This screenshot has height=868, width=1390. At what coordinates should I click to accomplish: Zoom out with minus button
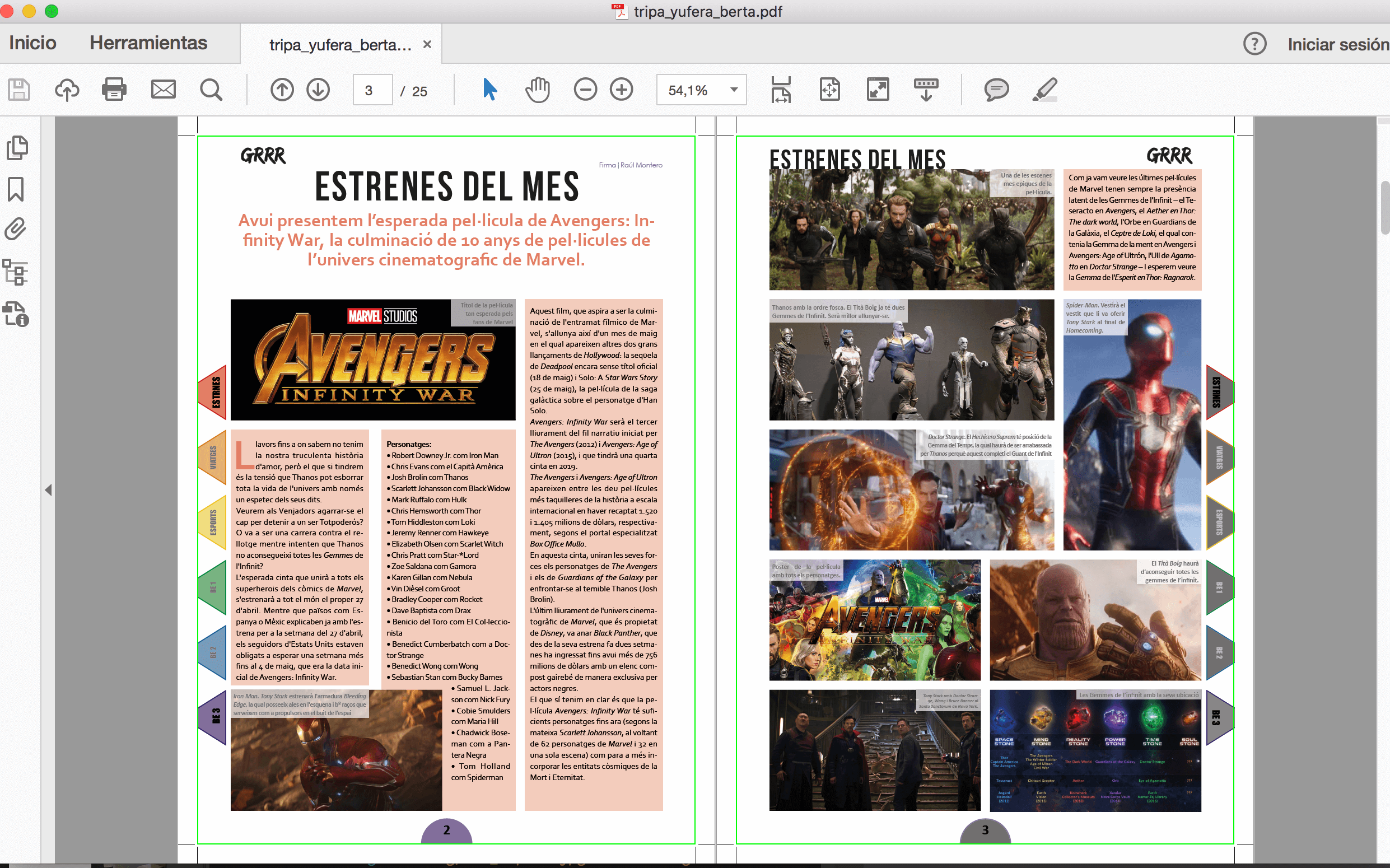pos(586,90)
